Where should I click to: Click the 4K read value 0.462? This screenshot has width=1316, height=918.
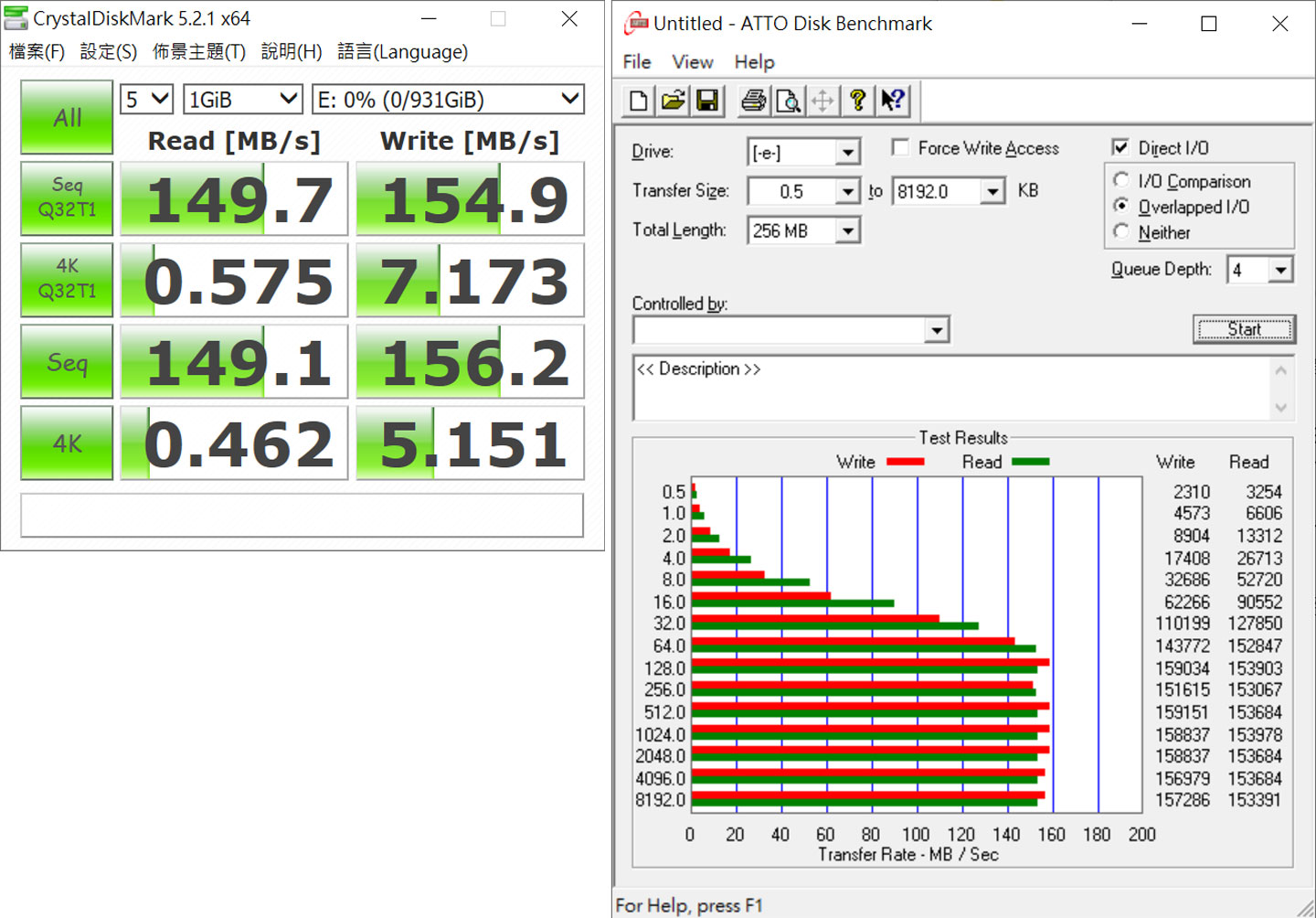pyautogui.click(x=234, y=443)
